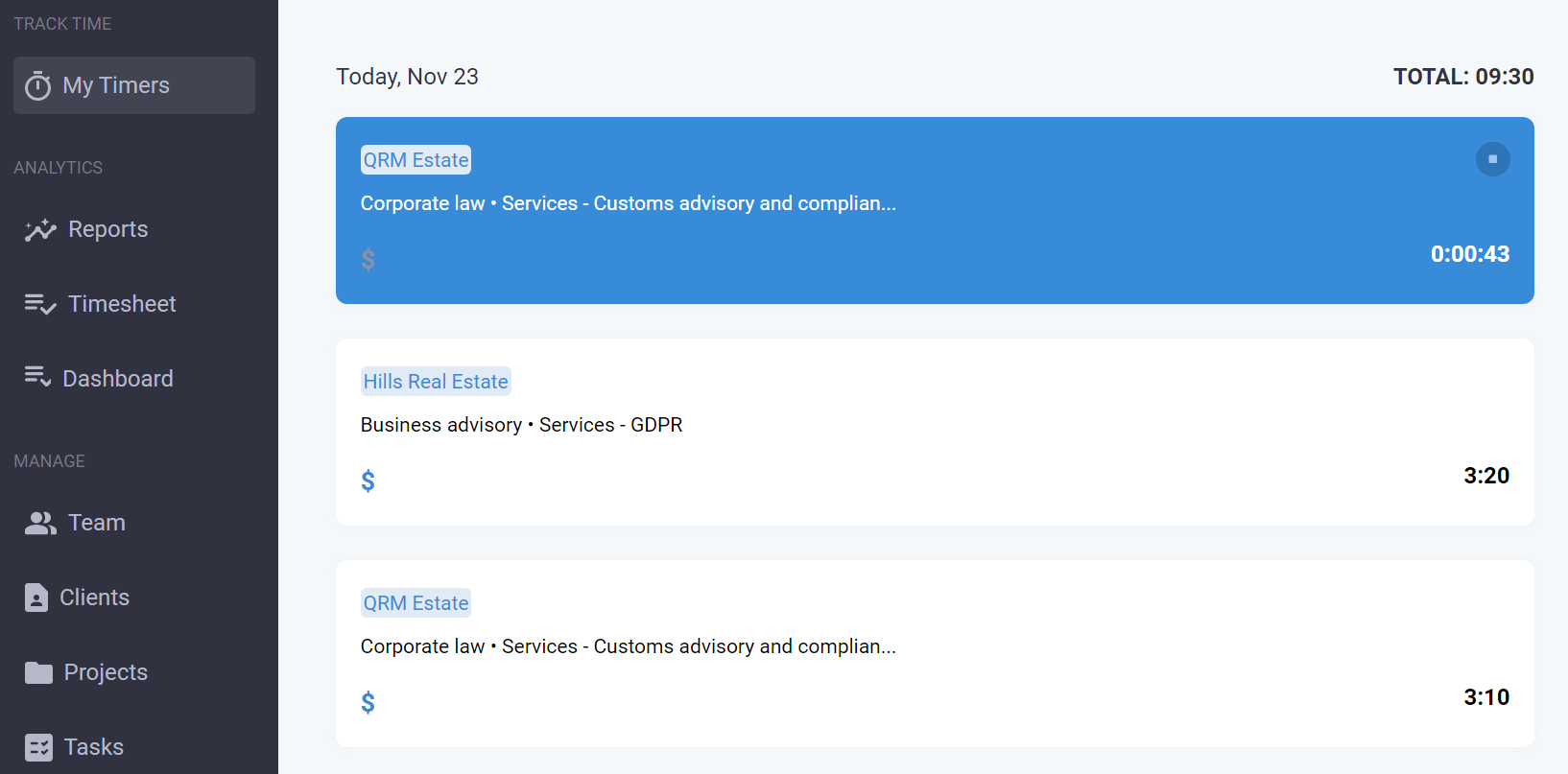This screenshot has height=774, width=1568.
Task: Click Corporate law description on 3:10 entry
Action: pyautogui.click(x=629, y=646)
